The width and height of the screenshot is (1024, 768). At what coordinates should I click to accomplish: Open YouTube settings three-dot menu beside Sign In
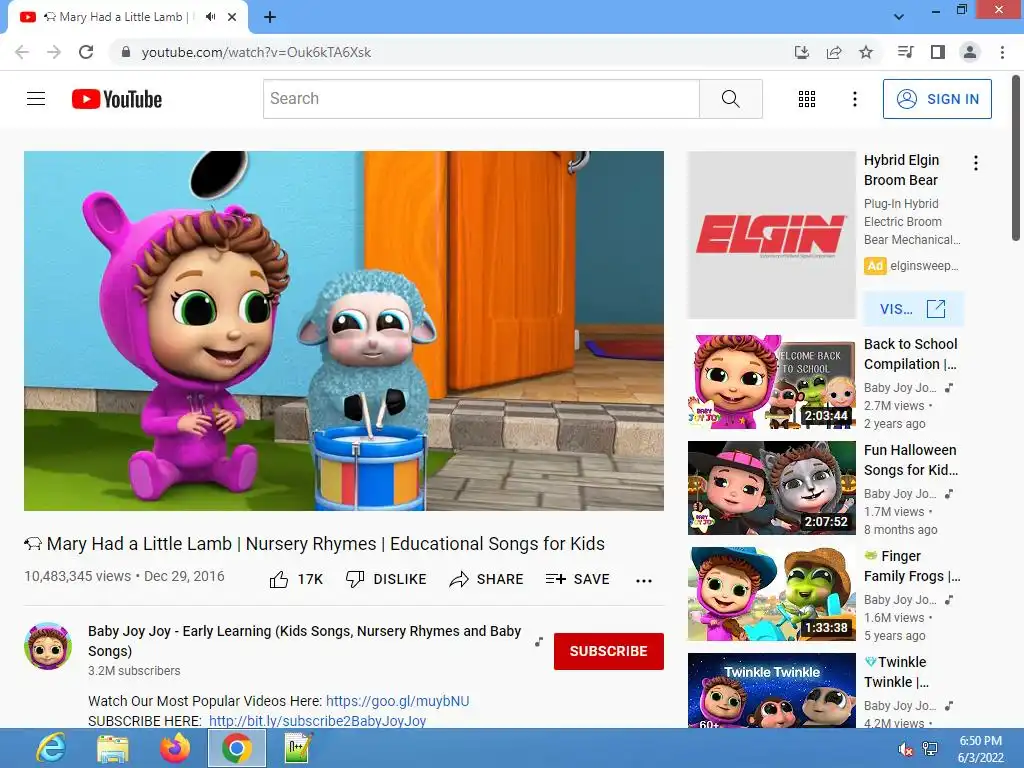click(854, 99)
